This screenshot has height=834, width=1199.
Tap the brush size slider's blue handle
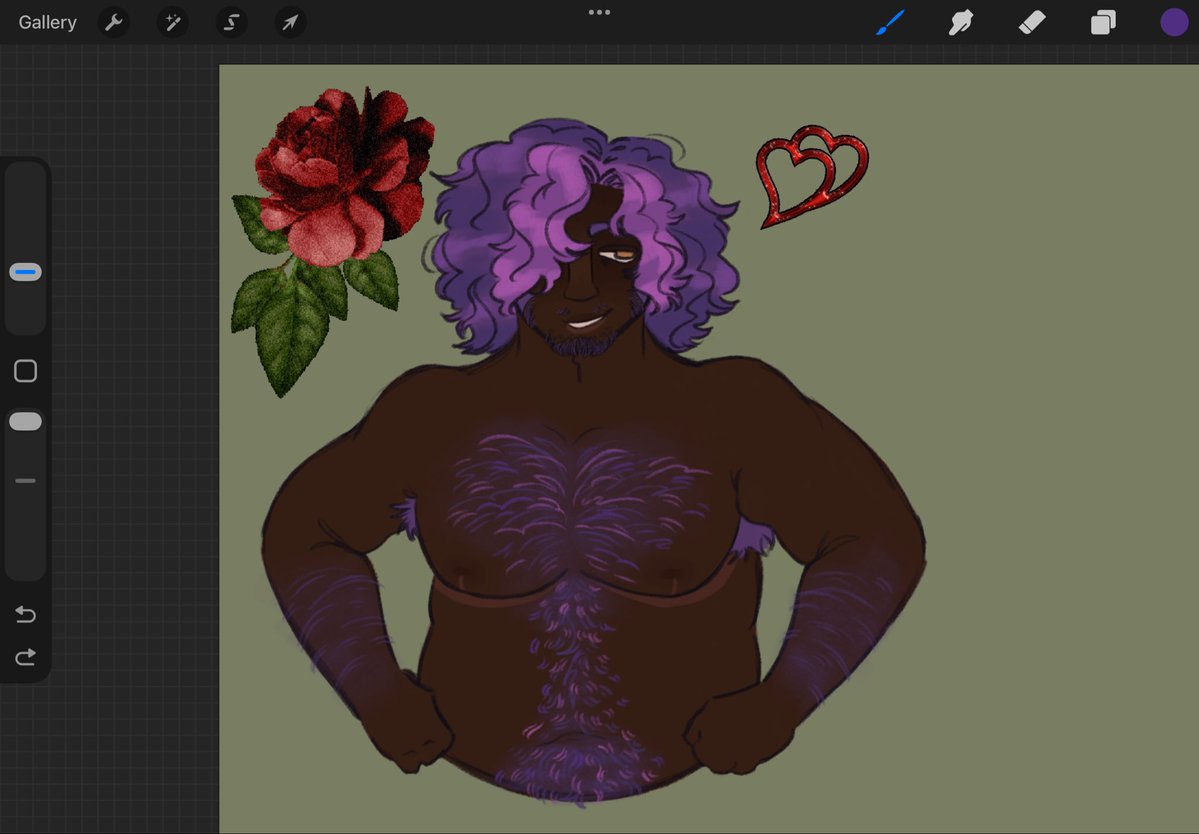[25, 270]
